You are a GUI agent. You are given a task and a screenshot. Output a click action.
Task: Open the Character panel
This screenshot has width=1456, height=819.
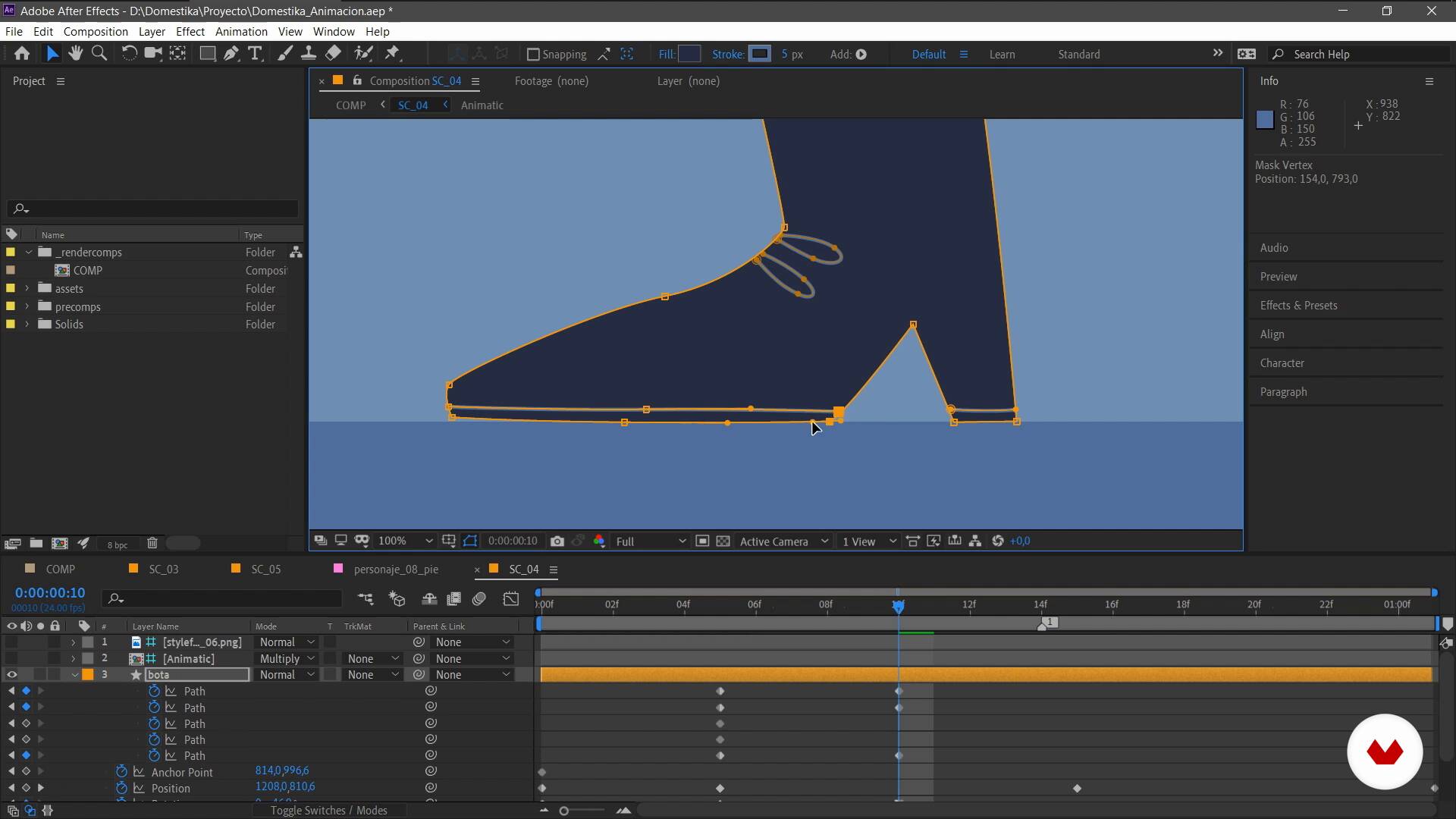[x=1282, y=363]
